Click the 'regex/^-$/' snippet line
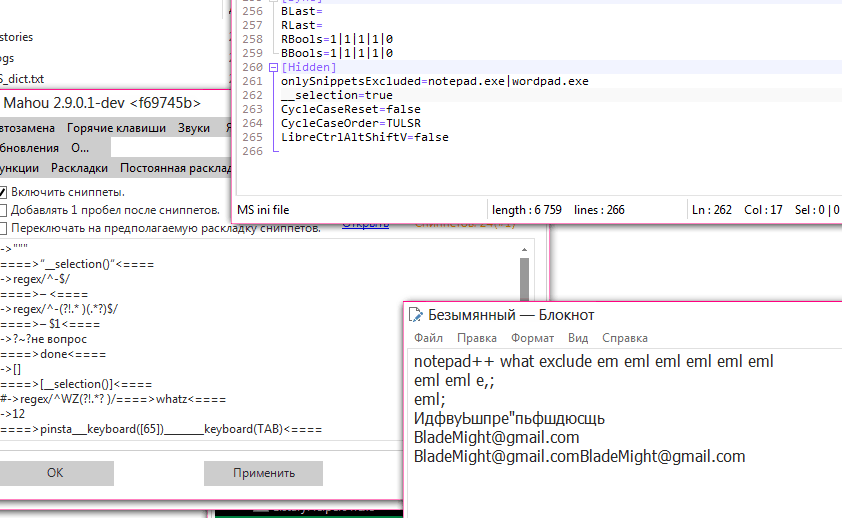Screen dimensions: 842x518 coord(35,279)
